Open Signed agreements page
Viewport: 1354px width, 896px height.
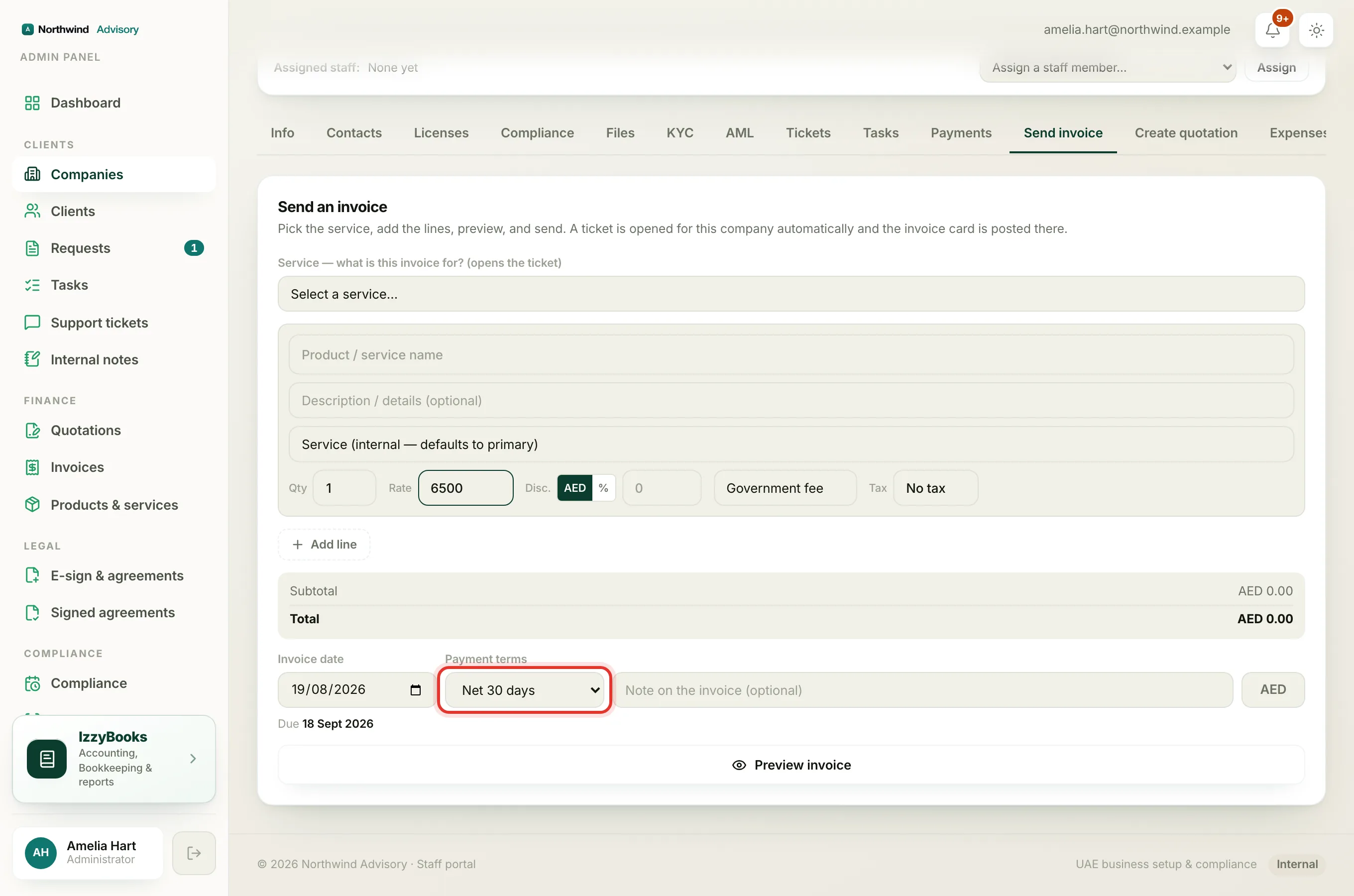pyautogui.click(x=113, y=612)
